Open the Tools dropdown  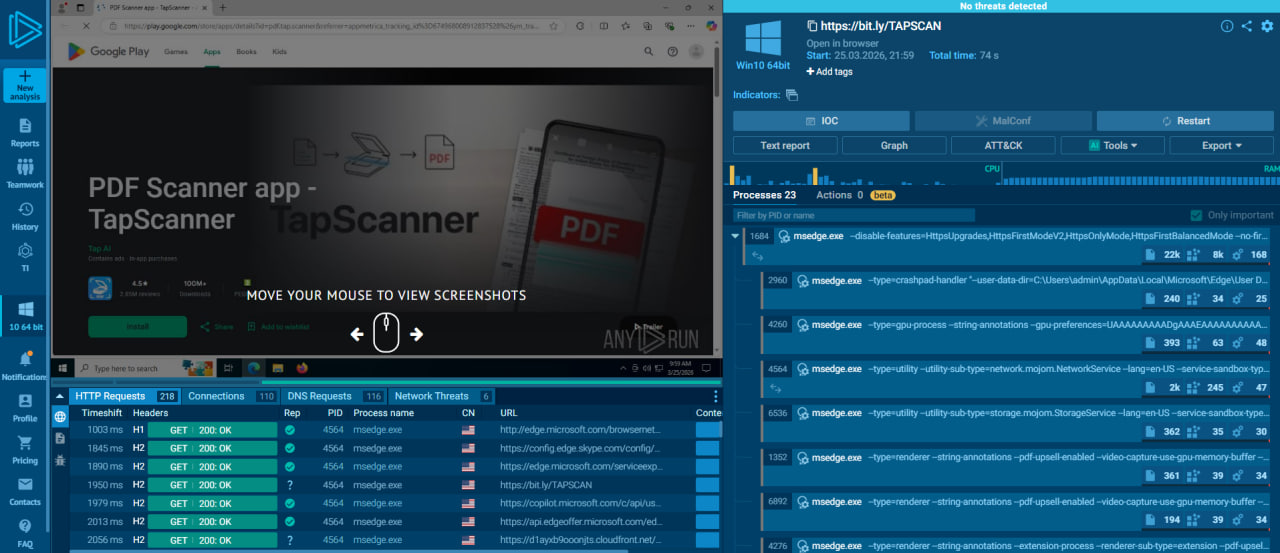(1112, 145)
